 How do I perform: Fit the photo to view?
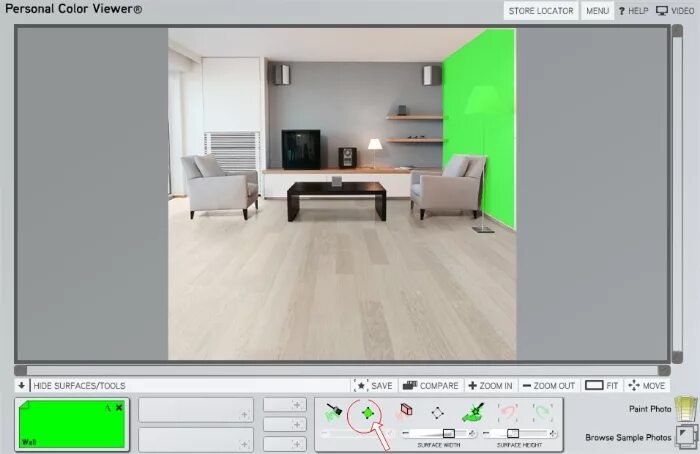coord(602,385)
